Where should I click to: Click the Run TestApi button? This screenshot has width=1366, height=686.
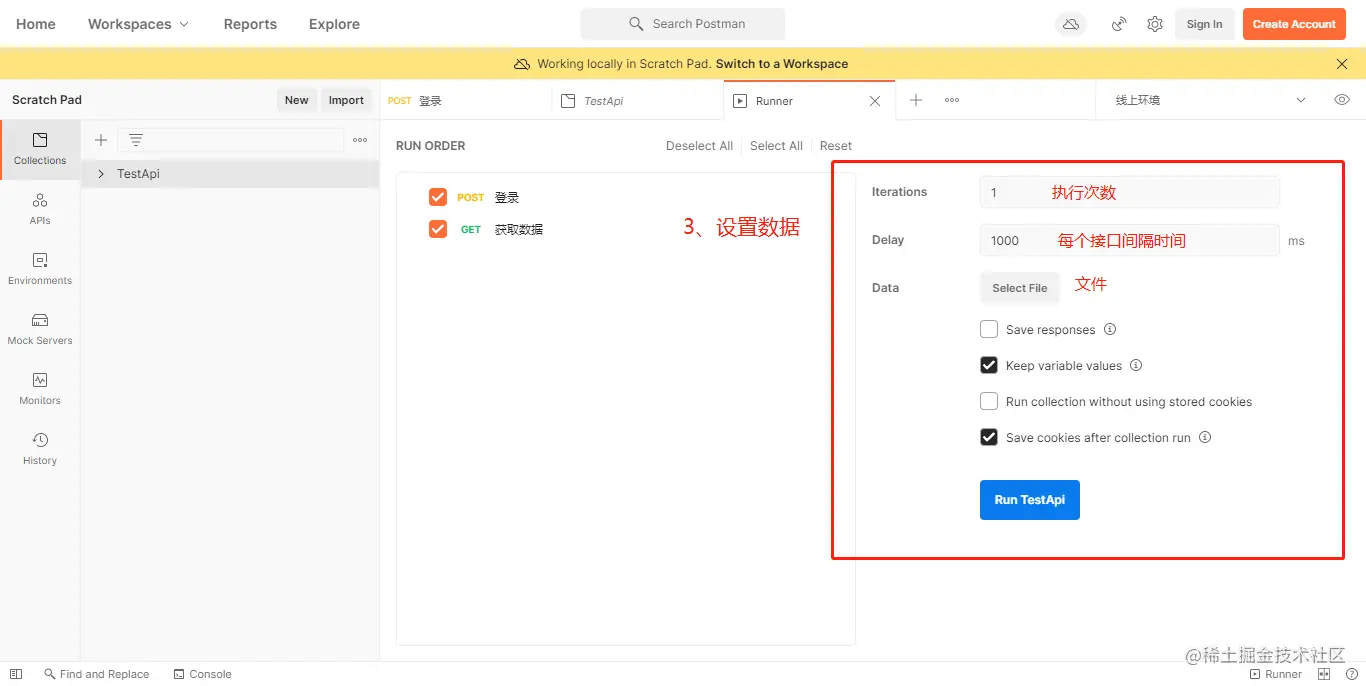point(1030,500)
